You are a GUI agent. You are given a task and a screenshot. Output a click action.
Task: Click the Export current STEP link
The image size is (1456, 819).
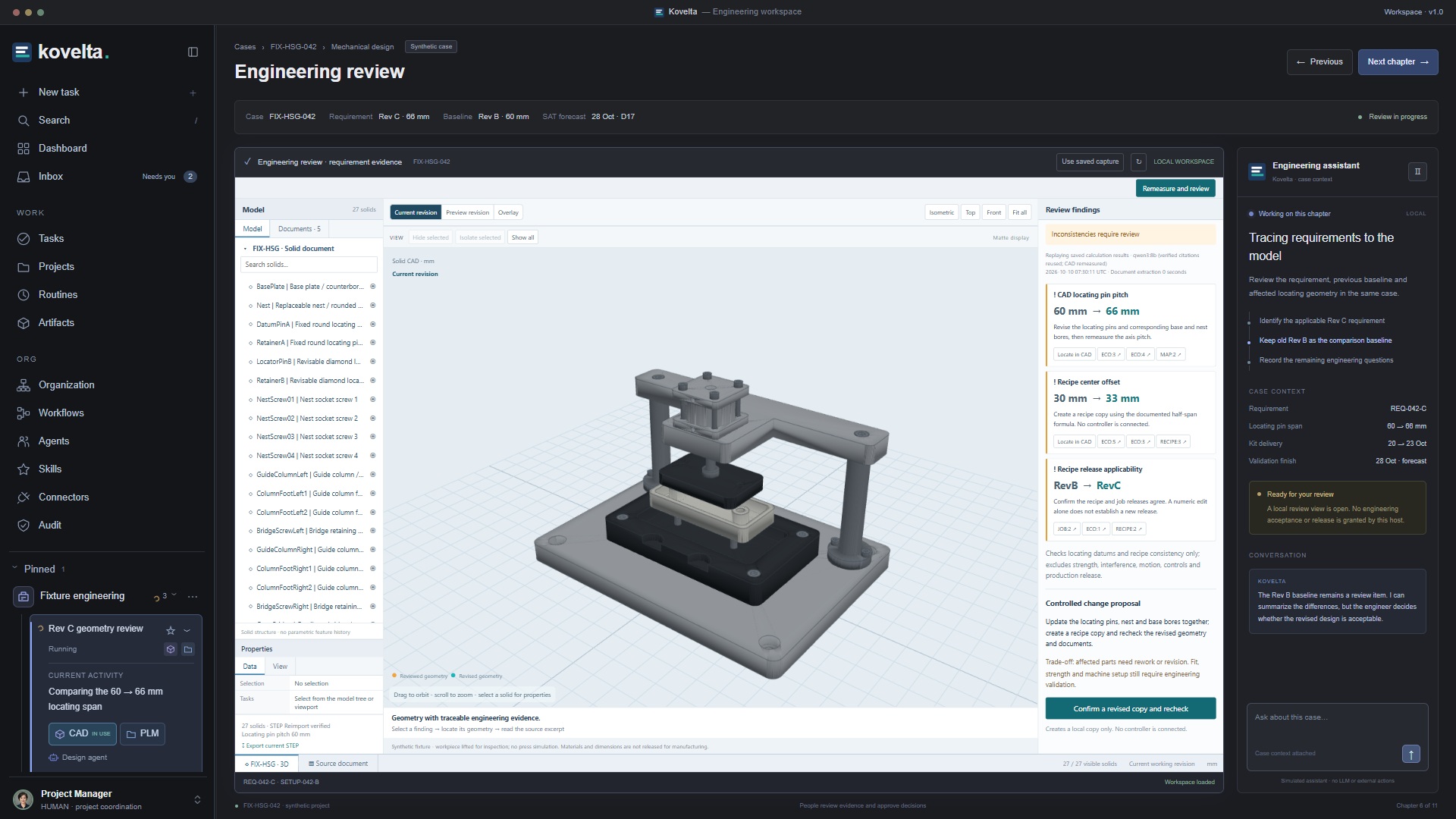pyautogui.click(x=271, y=746)
